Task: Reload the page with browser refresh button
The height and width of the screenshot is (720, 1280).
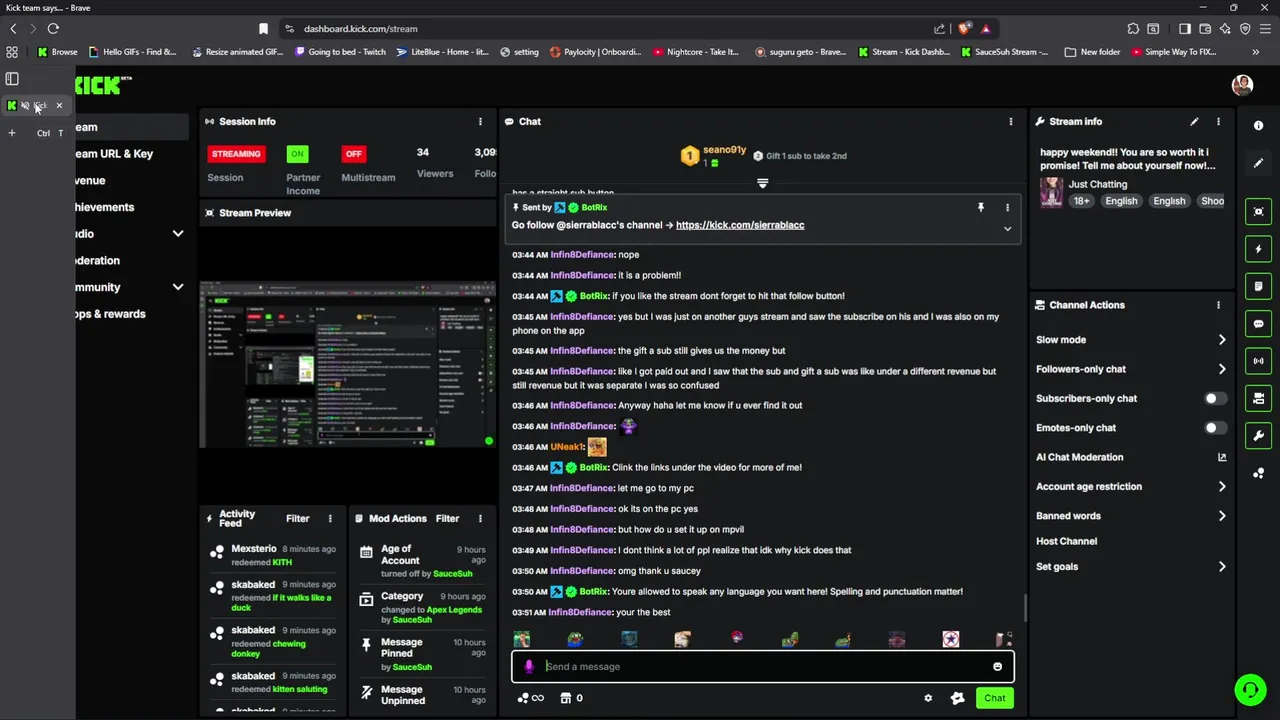Action: point(53,29)
